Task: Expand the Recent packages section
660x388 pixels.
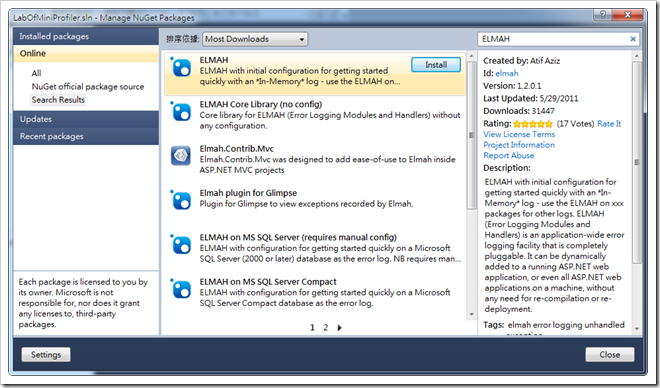Action: click(x=86, y=136)
